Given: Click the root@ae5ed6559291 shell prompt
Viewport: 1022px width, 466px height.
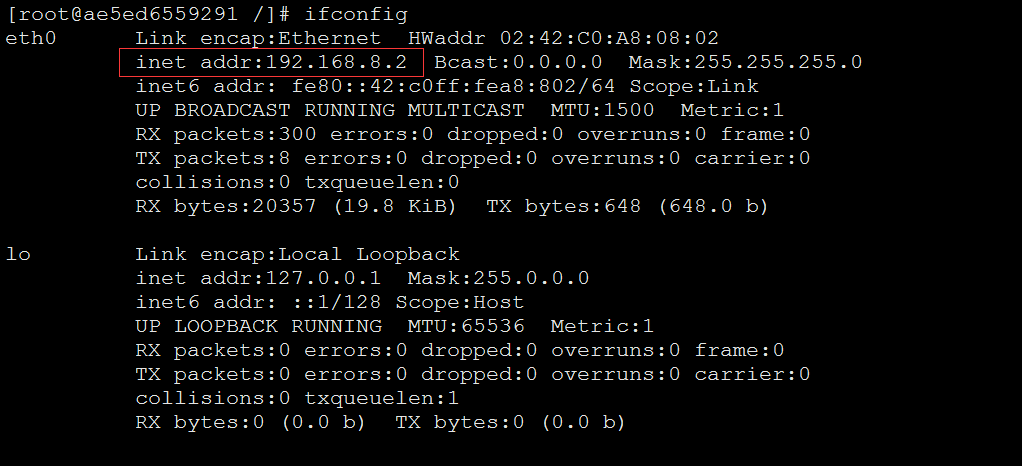Looking at the screenshot, I should click(147, 14).
